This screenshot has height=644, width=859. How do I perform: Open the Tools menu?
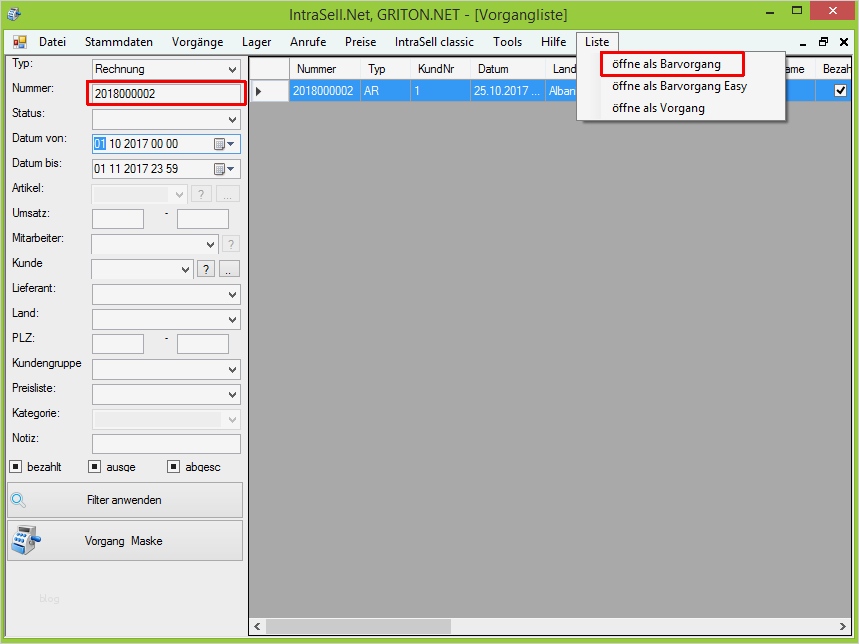(507, 42)
